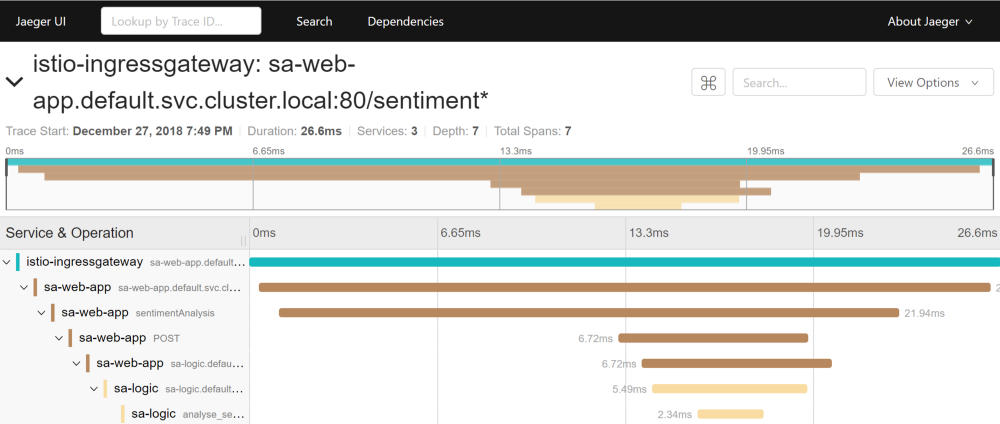
Task: Collapse the sa-web-app sentimentAnalysis span
Action: pos(42,313)
